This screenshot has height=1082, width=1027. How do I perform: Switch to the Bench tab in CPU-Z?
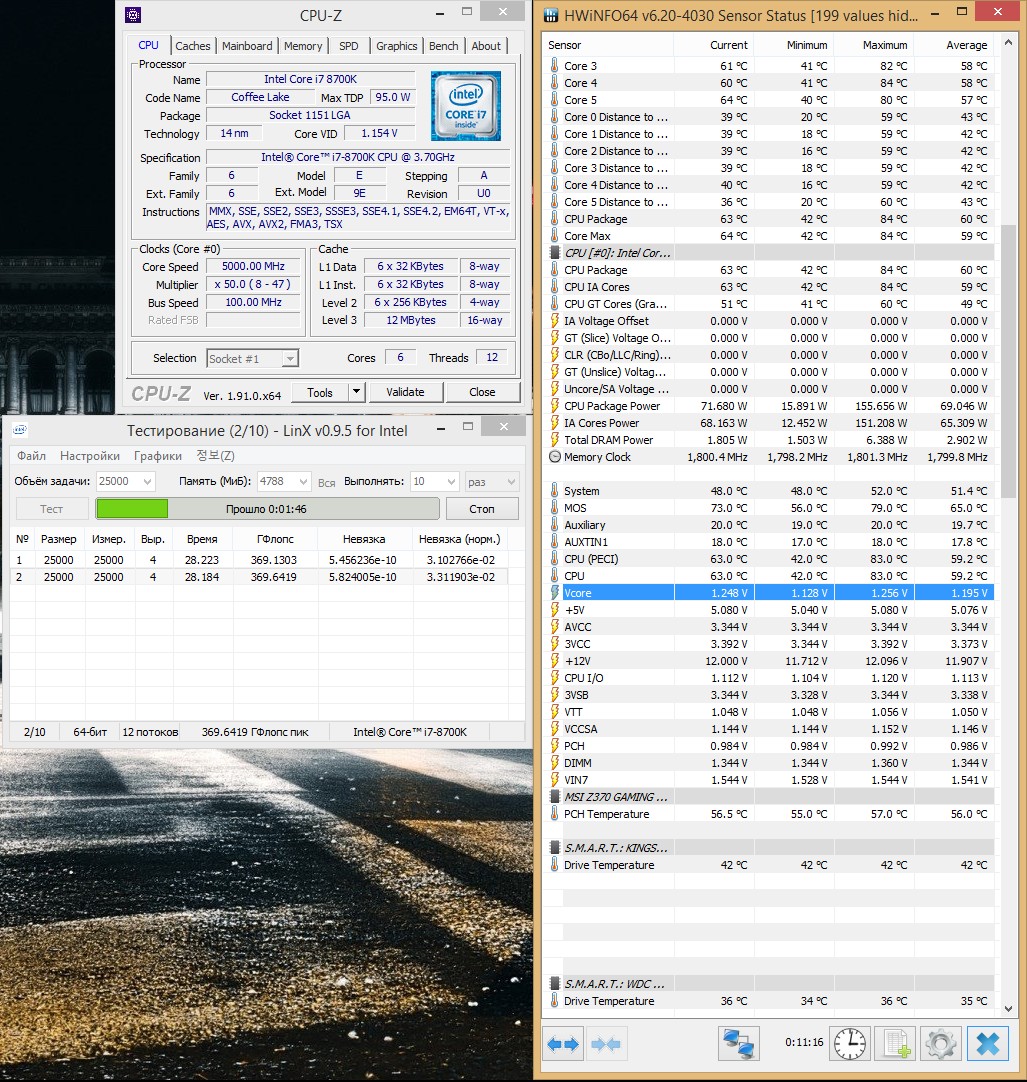(x=443, y=46)
